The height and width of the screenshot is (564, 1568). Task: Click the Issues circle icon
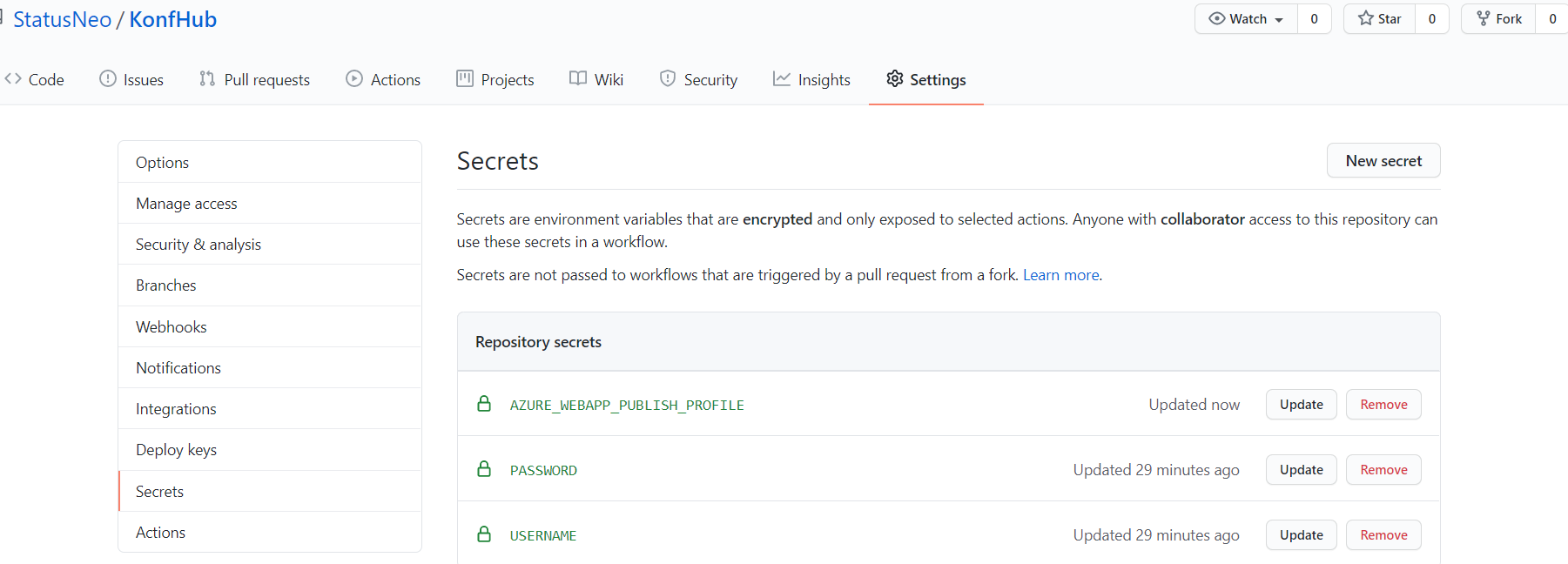tap(108, 79)
